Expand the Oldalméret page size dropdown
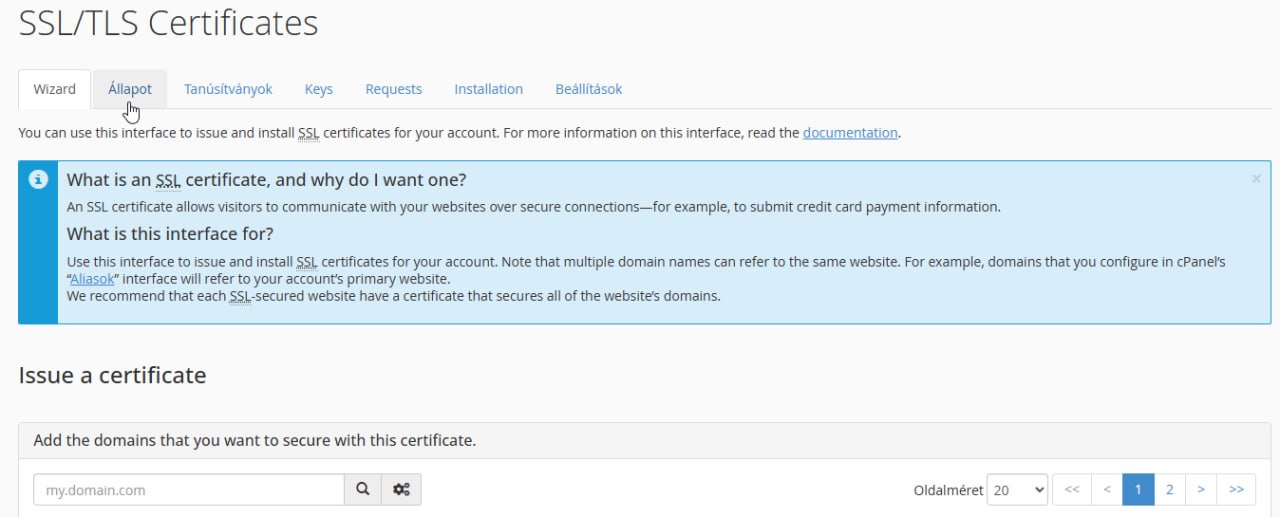This screenshot has height=517, width=1280. click(x=1017, y=490)
